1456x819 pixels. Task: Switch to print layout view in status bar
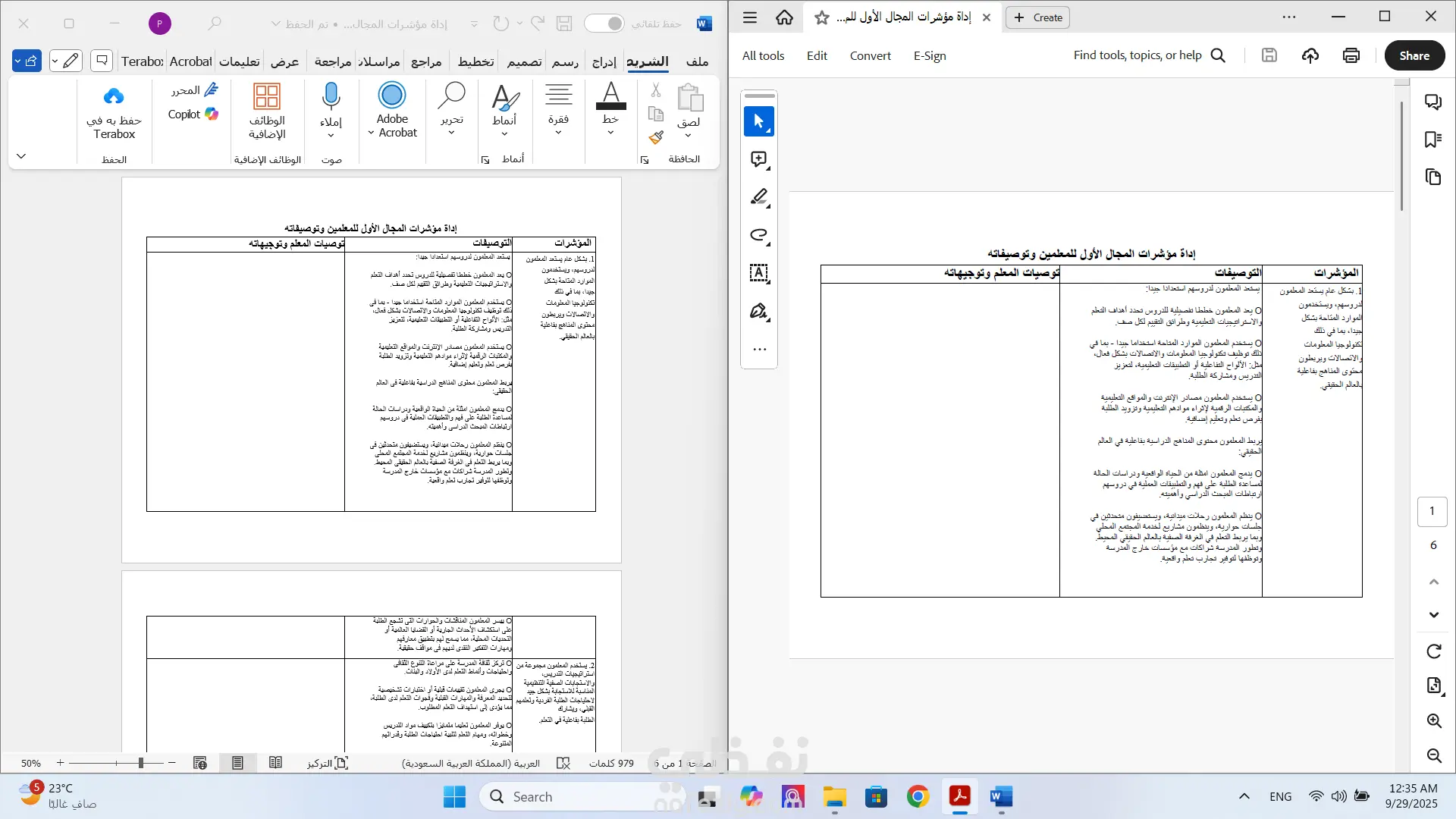pos(237,763)
